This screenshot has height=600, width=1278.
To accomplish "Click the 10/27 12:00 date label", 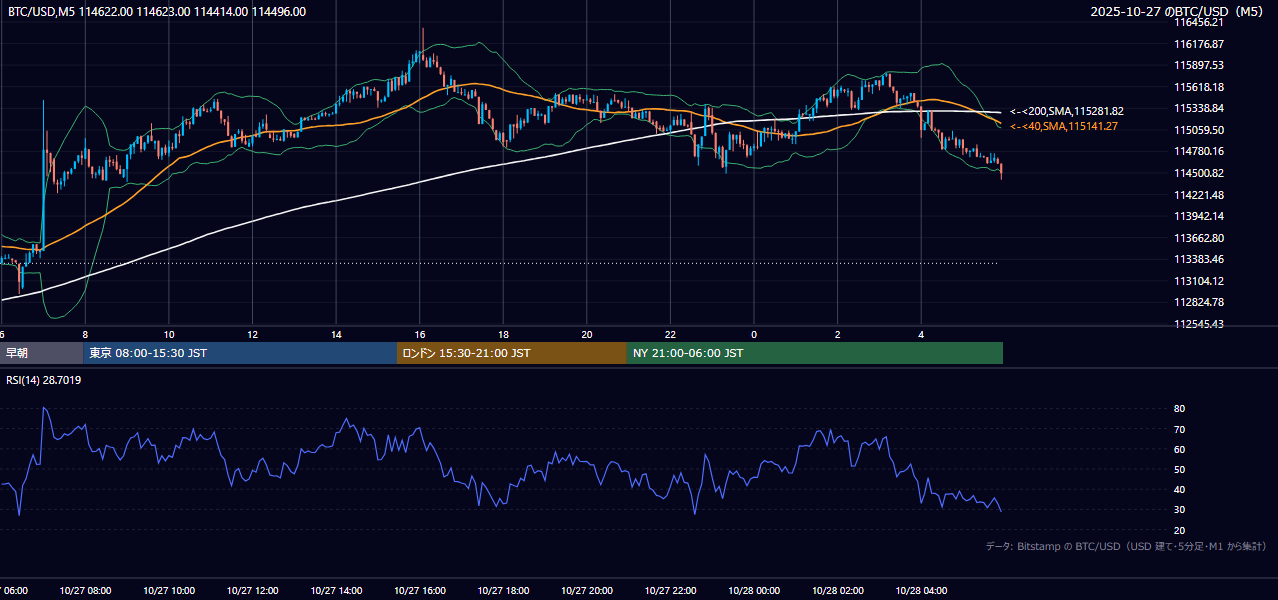I will (252, 591).
